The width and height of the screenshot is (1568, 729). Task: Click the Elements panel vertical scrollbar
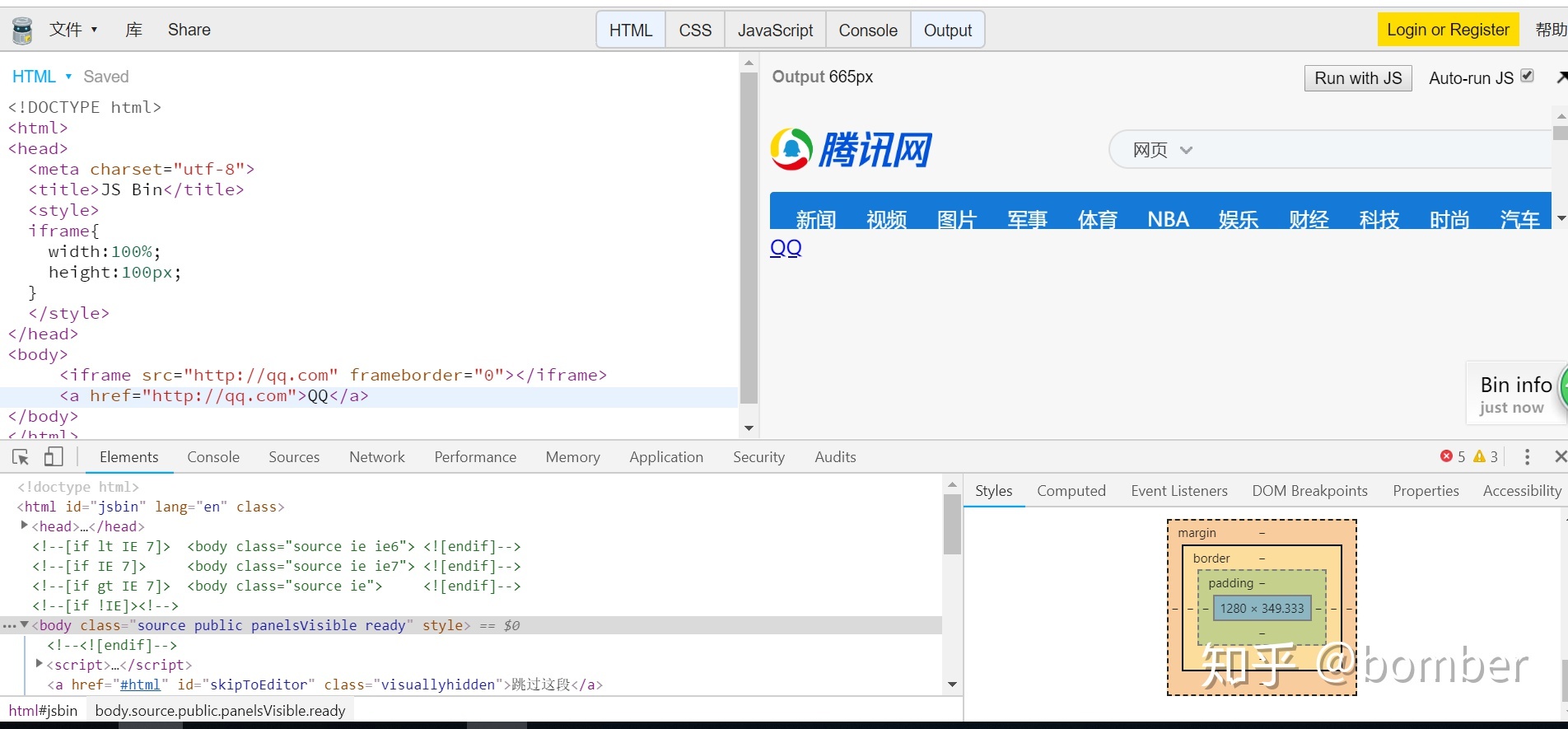pyautogui.click(x=952, y=524)
